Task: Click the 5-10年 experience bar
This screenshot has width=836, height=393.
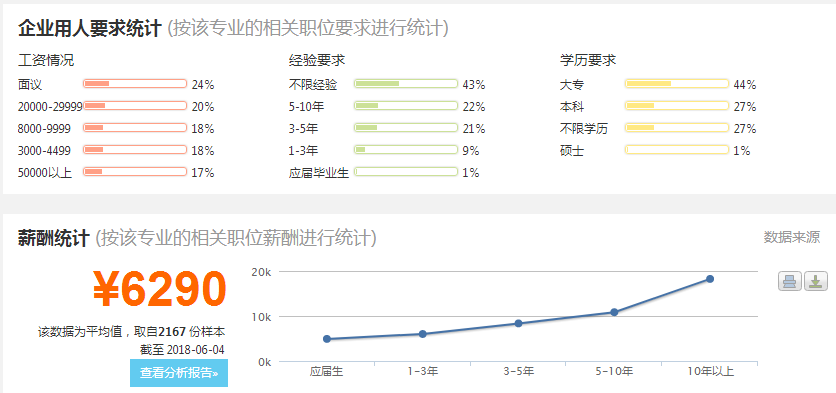Action: click(406, 106)
